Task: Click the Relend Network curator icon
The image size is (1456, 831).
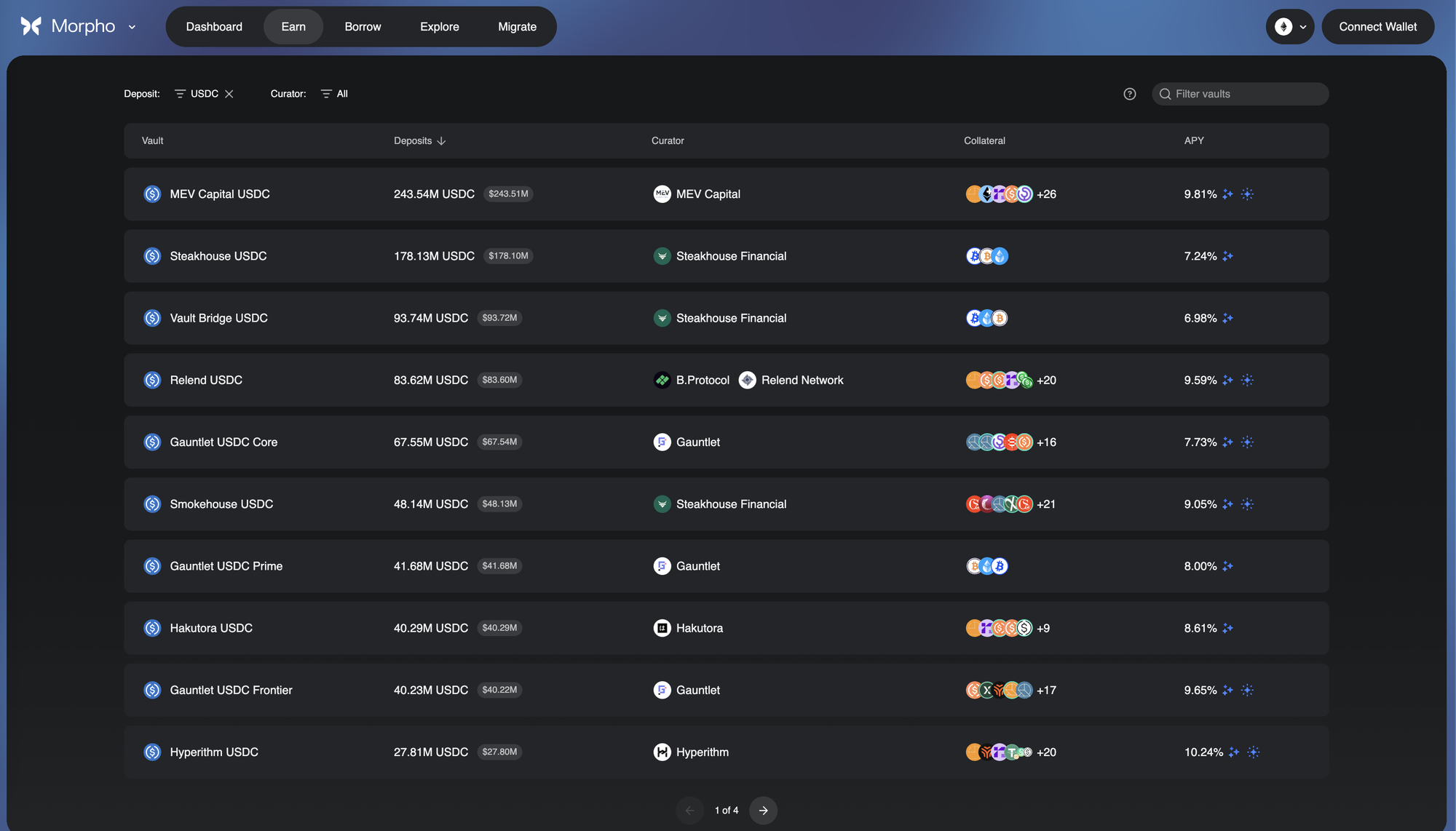Action: (747, 380)
